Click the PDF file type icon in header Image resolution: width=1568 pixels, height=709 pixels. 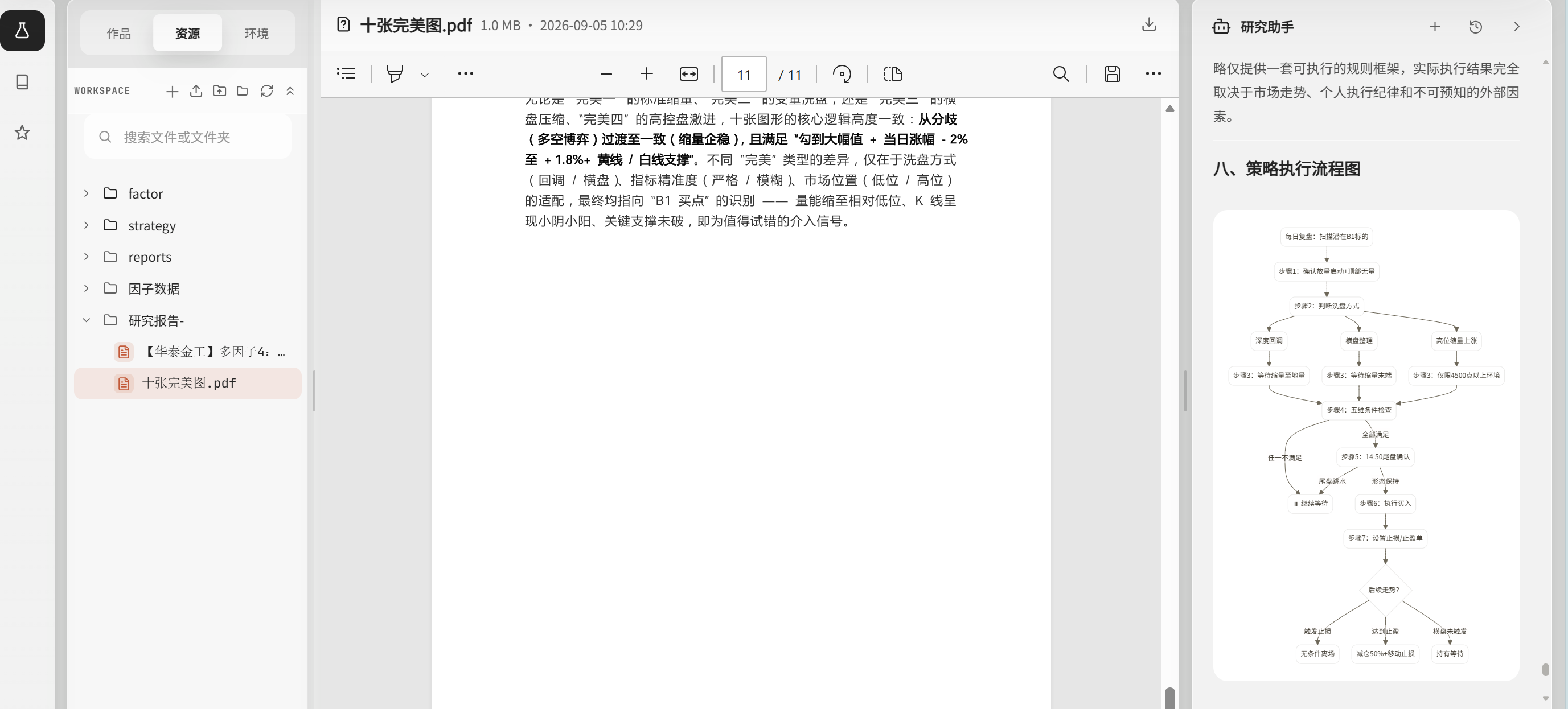[343, 25]
